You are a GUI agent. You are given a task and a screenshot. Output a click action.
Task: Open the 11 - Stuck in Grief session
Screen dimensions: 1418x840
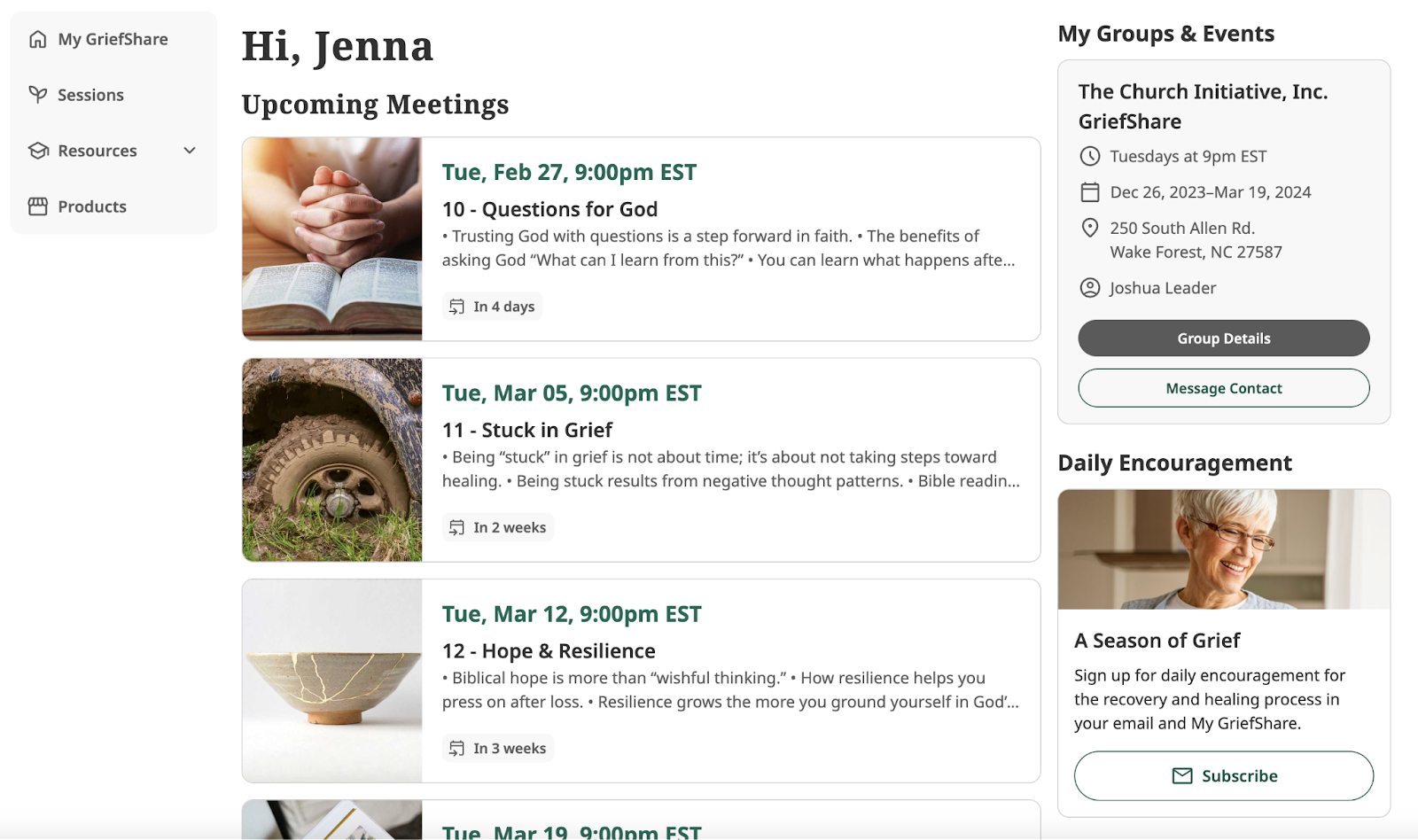[x=527, y=430]
